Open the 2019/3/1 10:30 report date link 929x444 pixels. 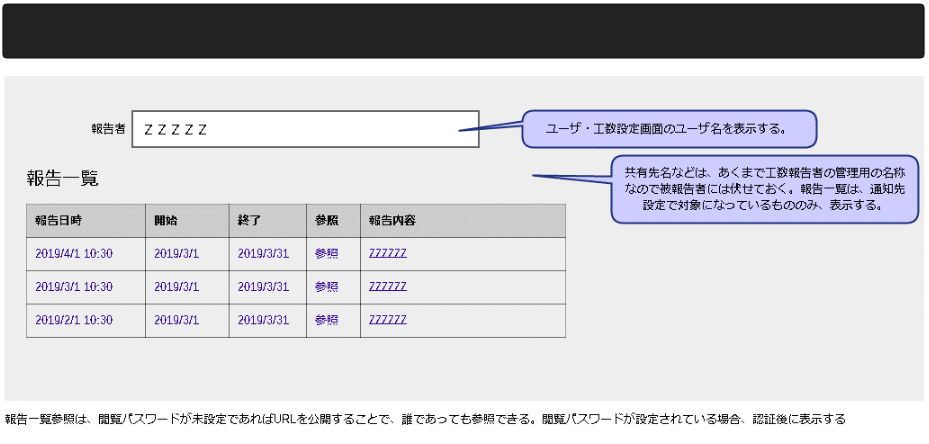point(74,287)
